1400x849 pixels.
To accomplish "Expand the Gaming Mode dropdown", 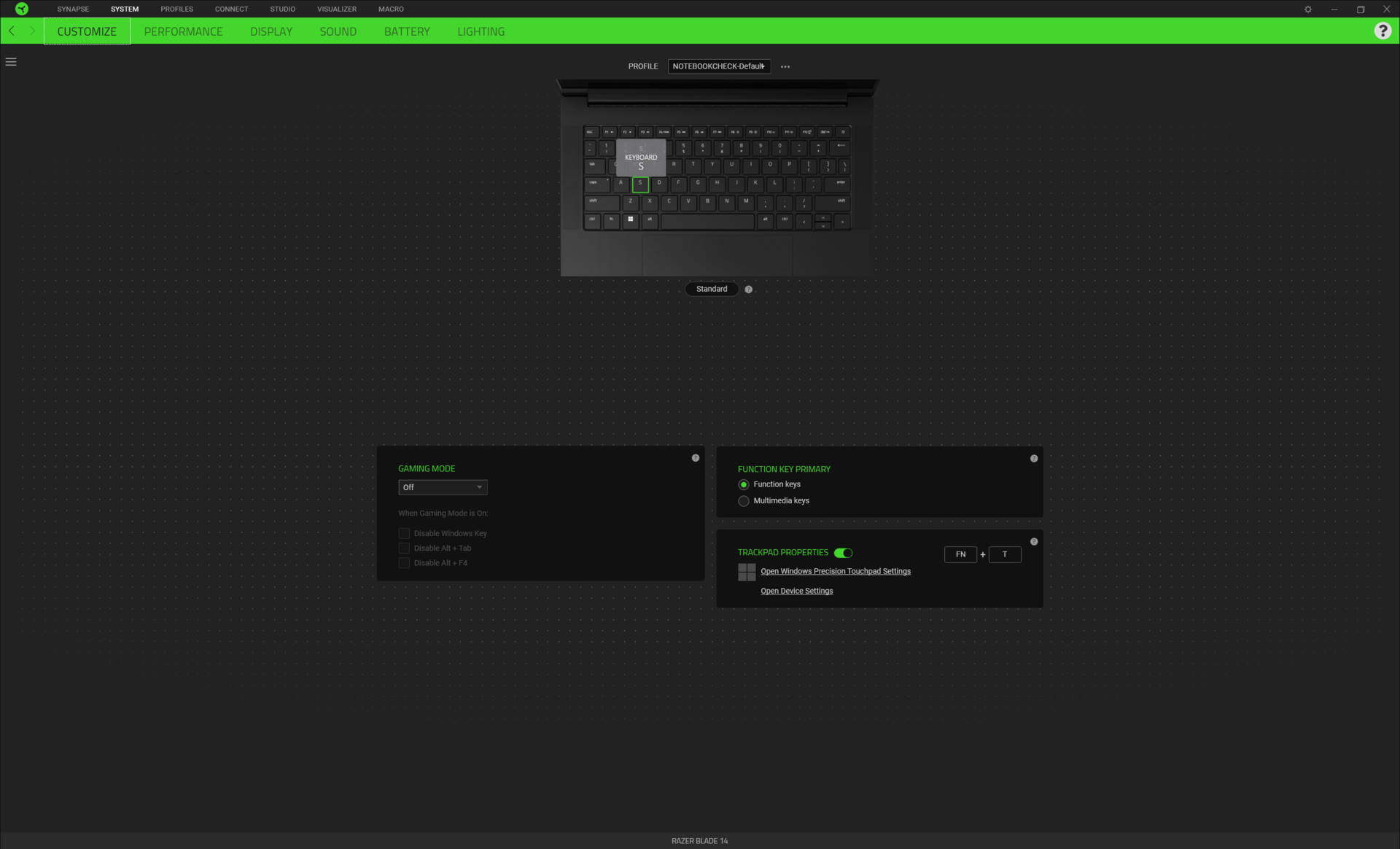I will click(x=443, y=487).
